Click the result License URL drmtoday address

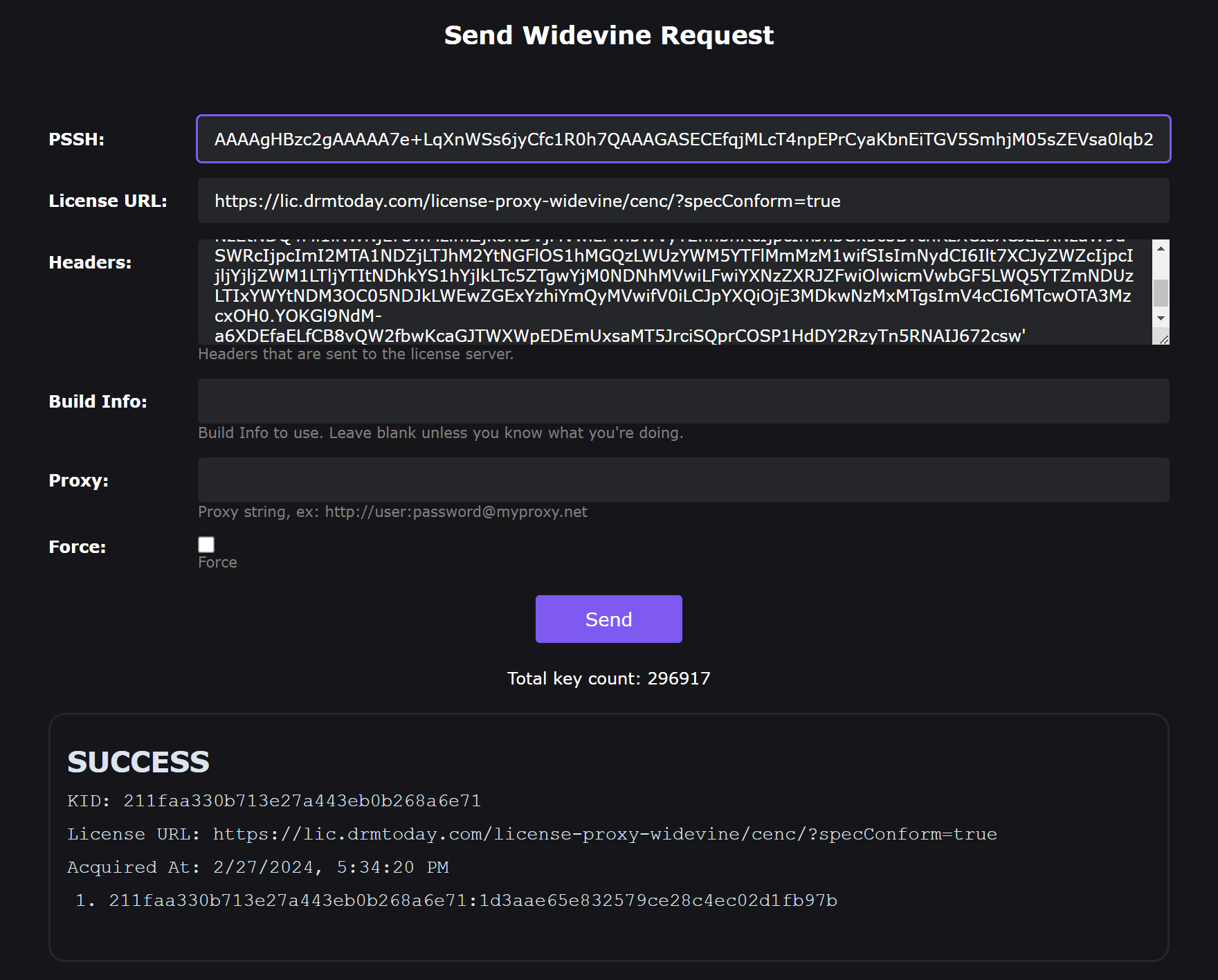click(604, 834)
